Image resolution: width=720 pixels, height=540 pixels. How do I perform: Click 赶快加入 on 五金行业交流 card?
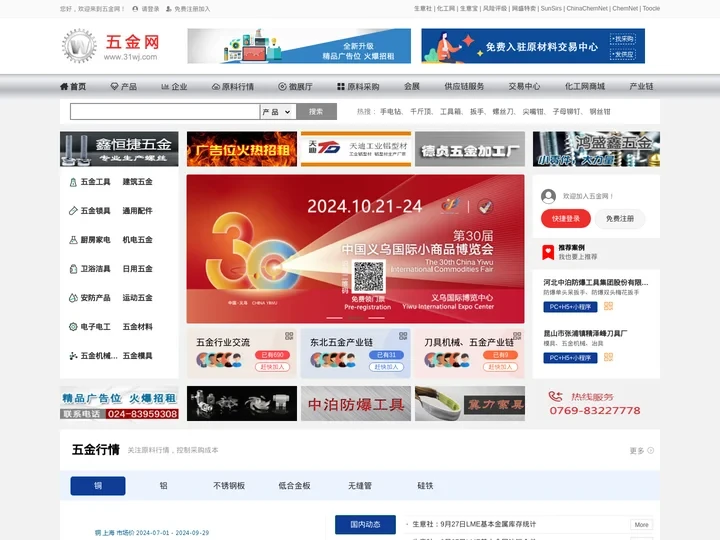click(x=273, y=367)
